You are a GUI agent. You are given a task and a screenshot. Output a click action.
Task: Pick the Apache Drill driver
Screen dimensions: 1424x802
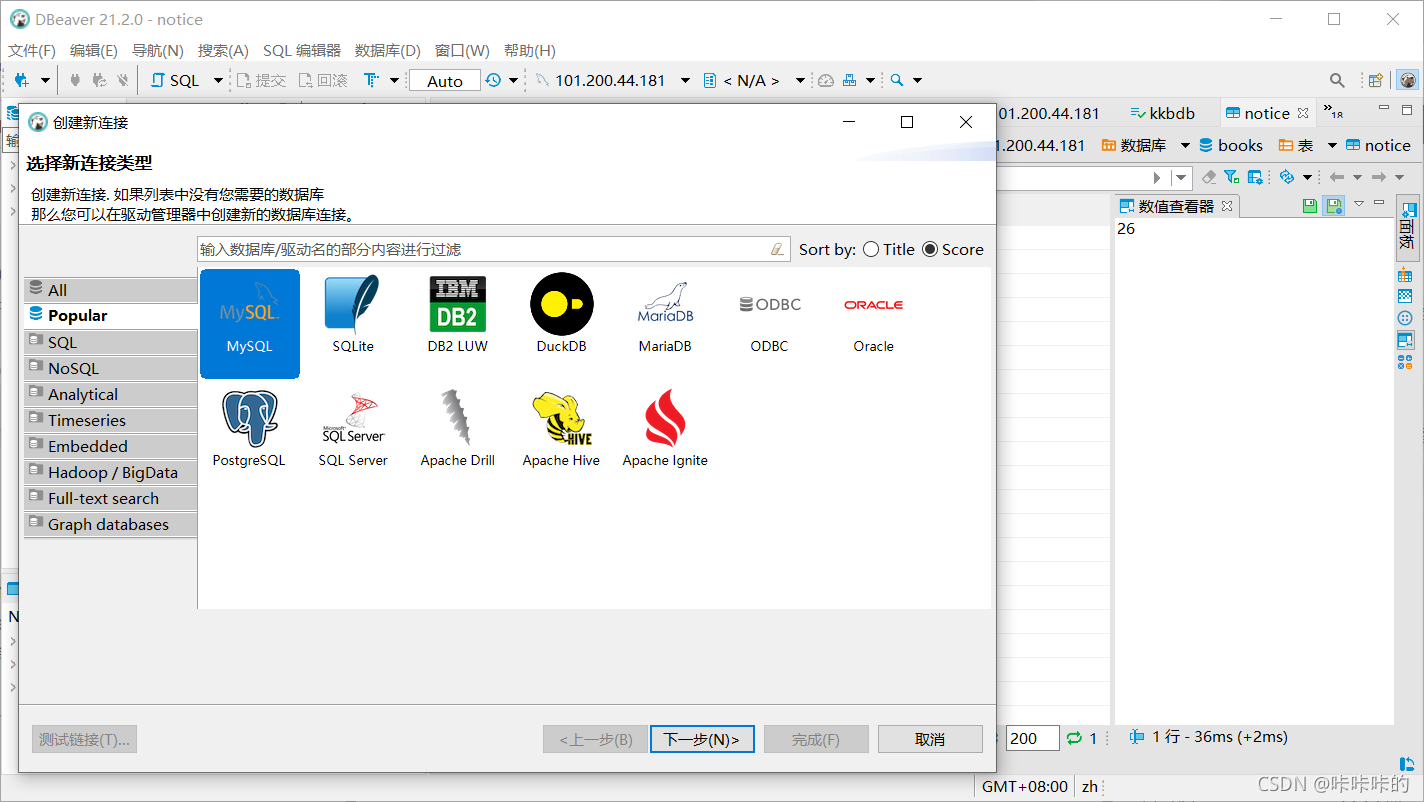click(457, 428)
